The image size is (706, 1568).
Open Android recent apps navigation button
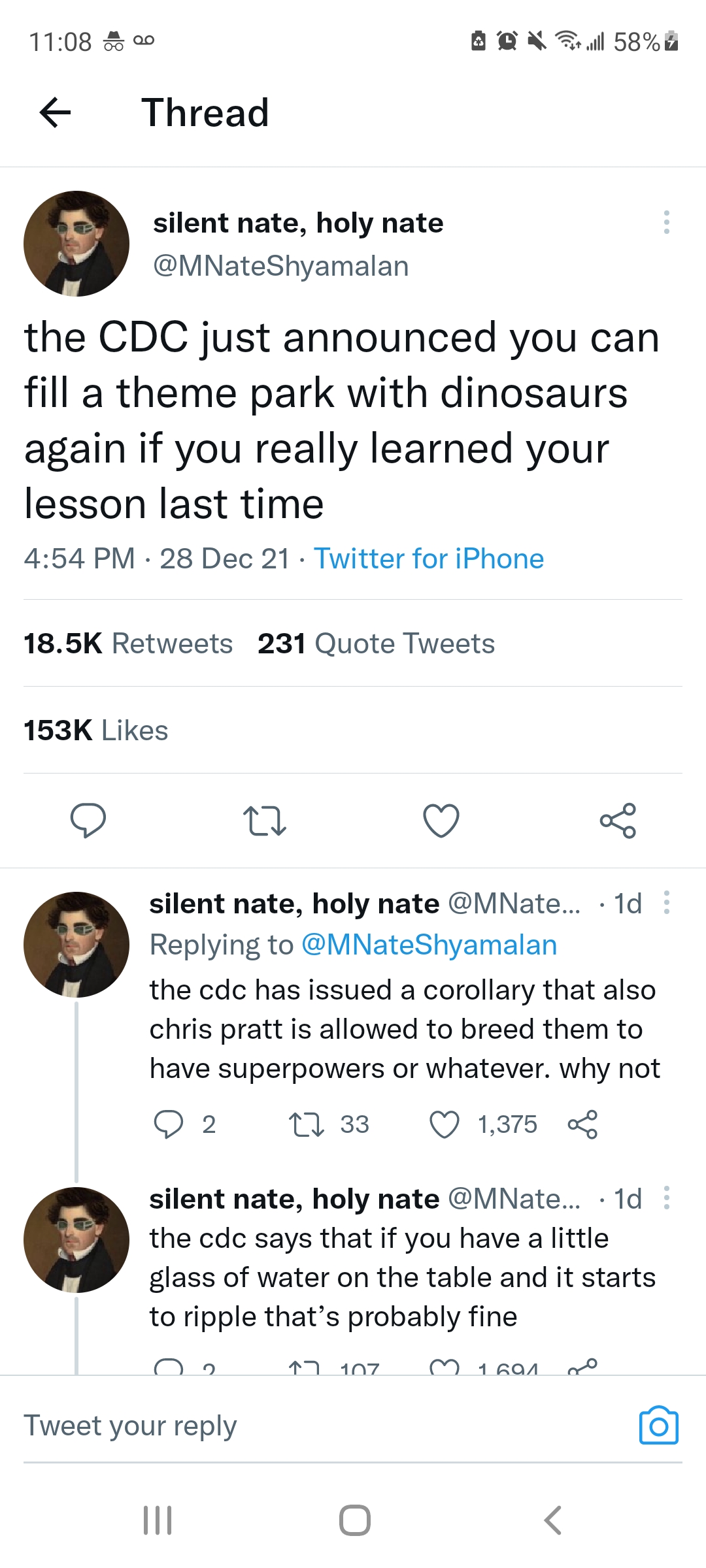coord(158,1520)
